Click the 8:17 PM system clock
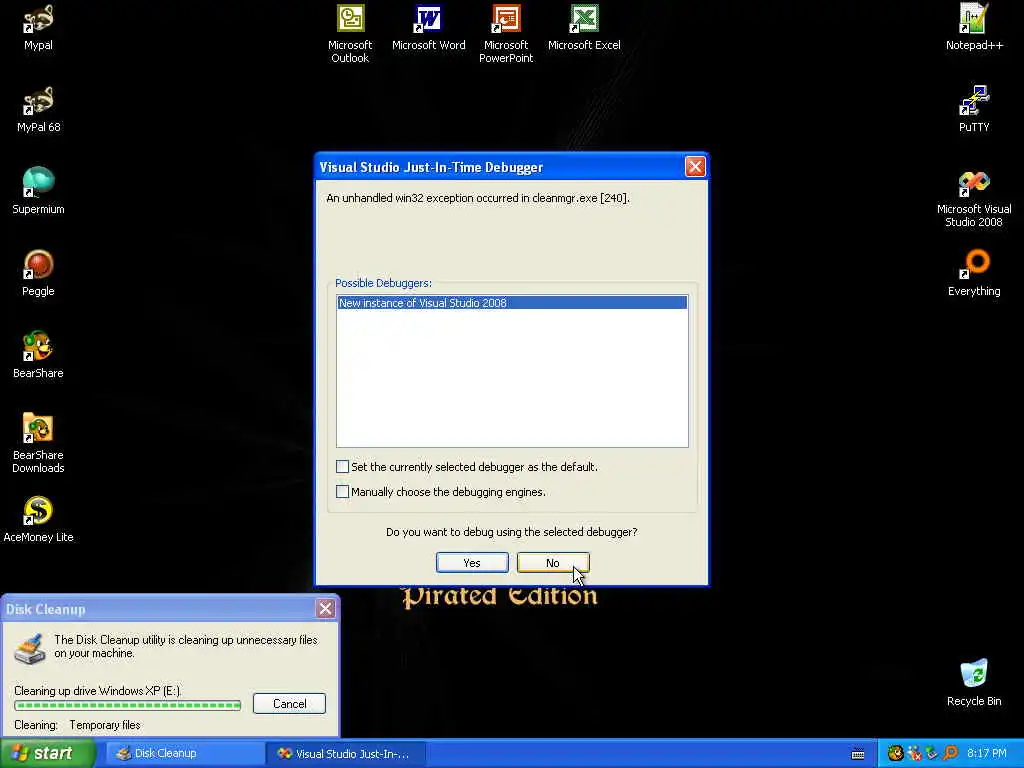The height and width of the screenshot is (768, 1024). [986, 754]
